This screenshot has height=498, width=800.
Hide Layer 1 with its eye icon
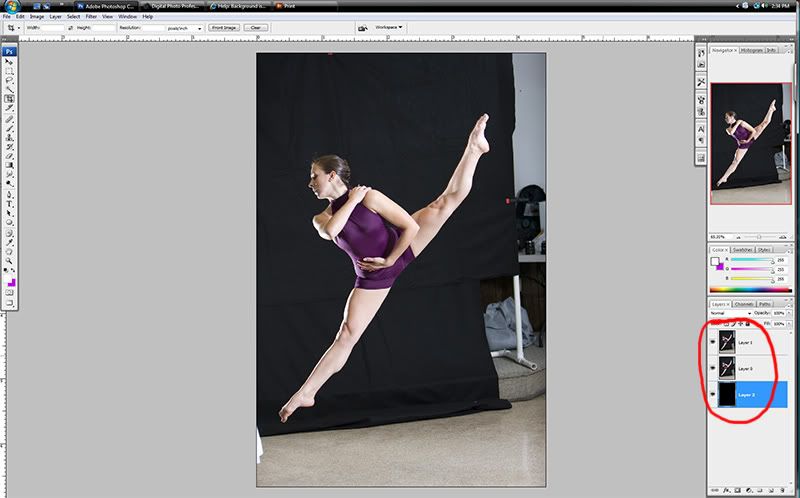point(713,342)
